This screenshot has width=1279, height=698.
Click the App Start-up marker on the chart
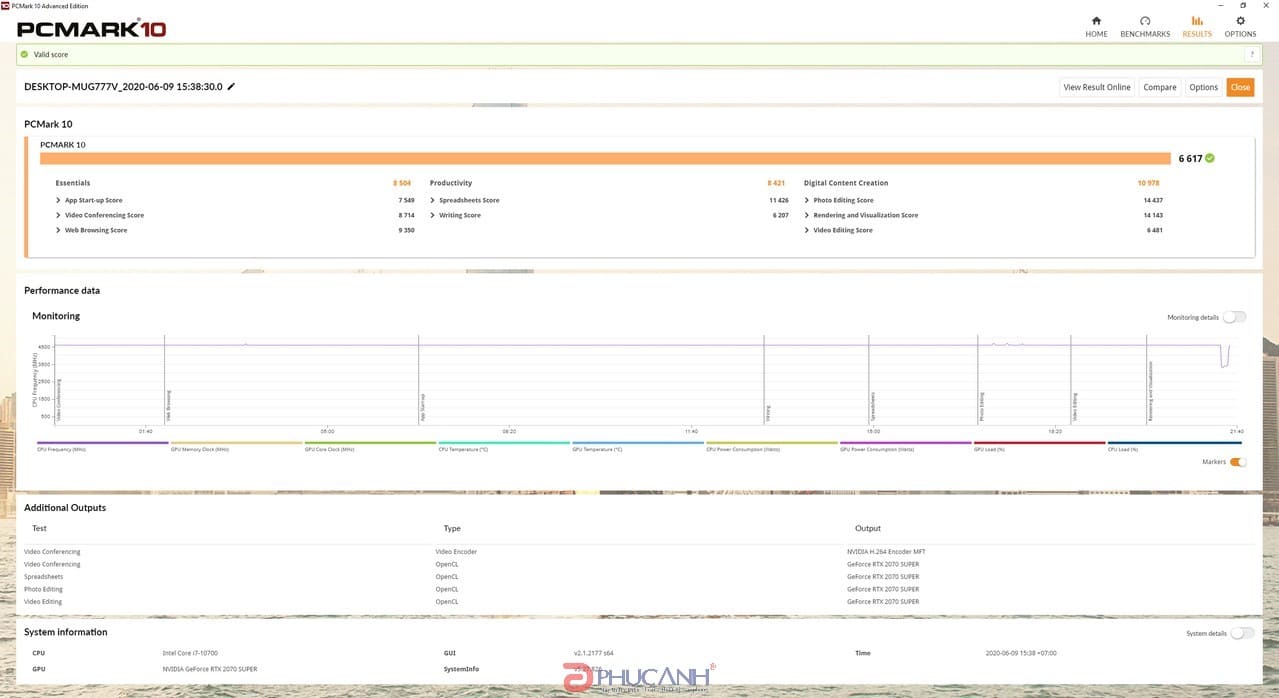(x=422, y=407)
